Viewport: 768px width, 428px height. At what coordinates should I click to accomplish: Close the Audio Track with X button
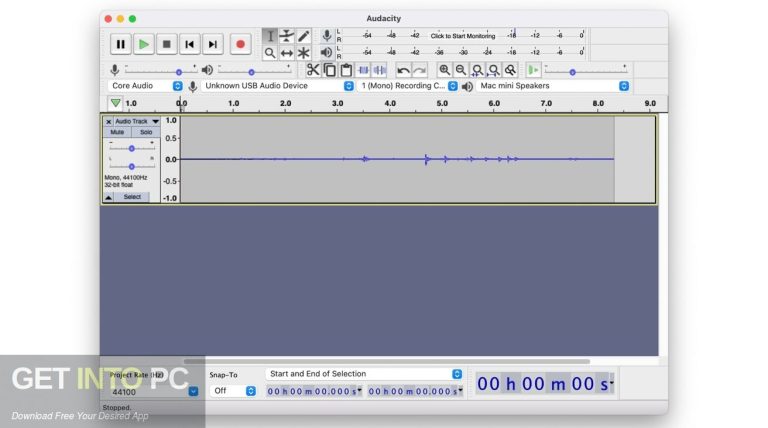pyautogui.click(x=108, y=121)
